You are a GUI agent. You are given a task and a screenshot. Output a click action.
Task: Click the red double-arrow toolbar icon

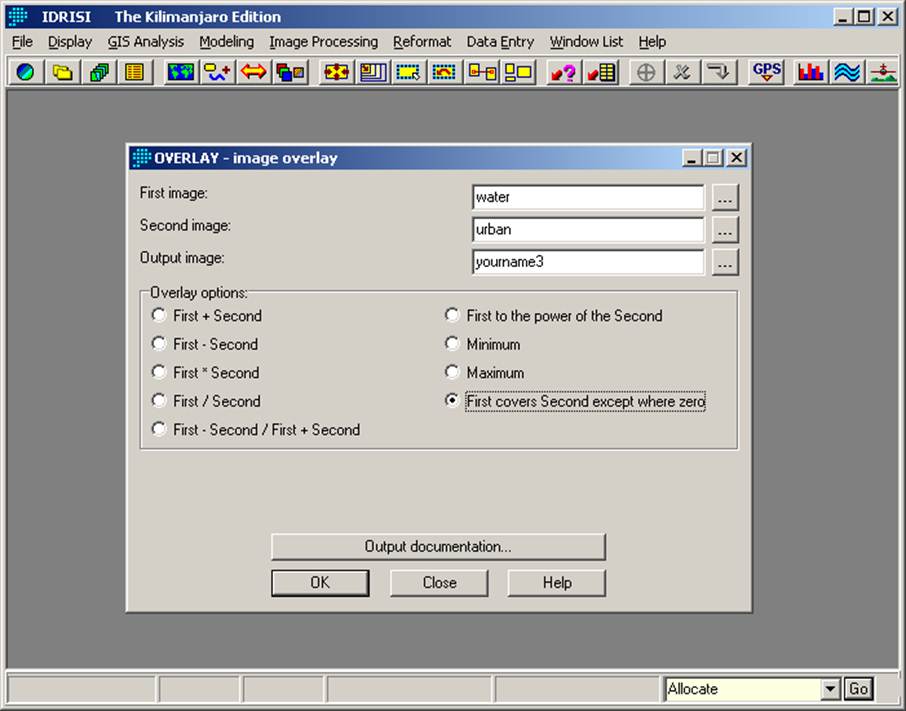point(254,72)
